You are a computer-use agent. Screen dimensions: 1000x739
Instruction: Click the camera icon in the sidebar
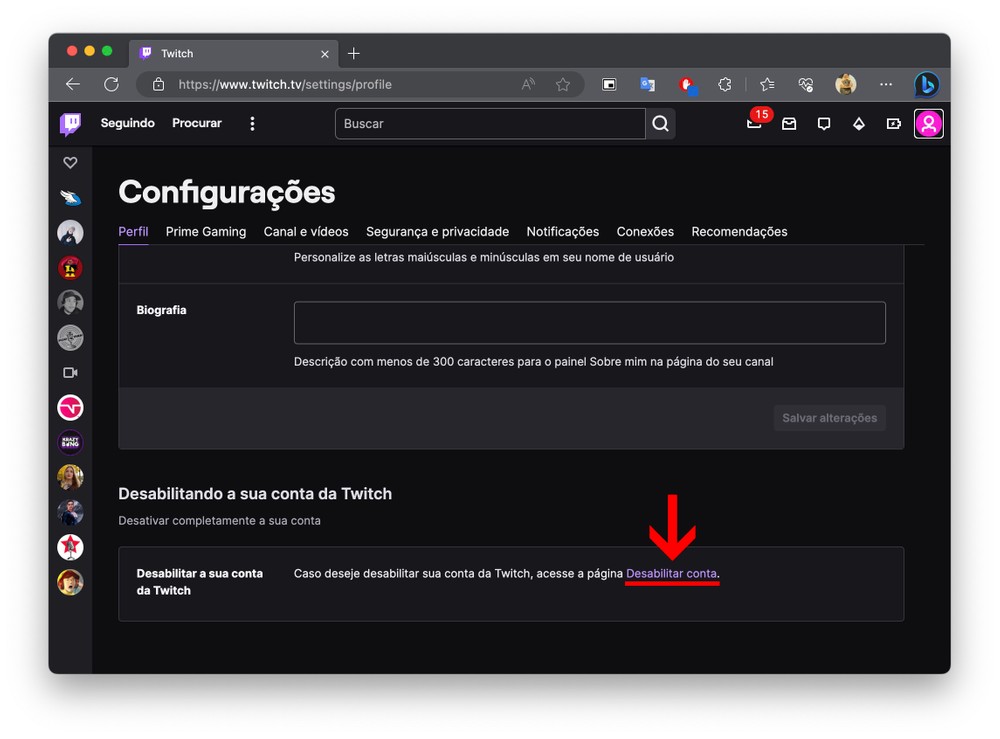[70, 372]
